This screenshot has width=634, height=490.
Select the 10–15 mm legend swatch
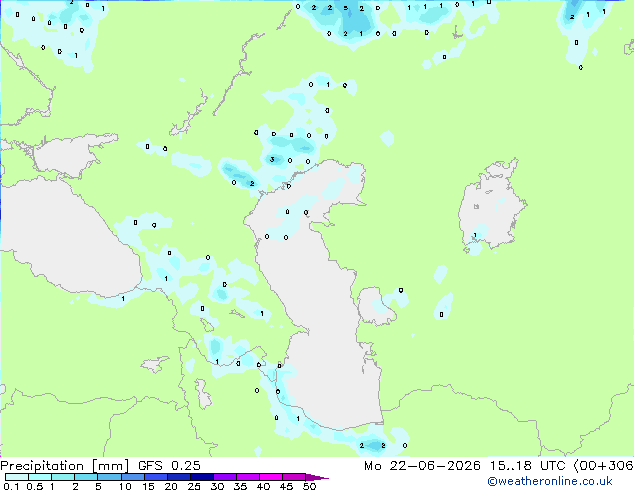[x=133, y=477]
